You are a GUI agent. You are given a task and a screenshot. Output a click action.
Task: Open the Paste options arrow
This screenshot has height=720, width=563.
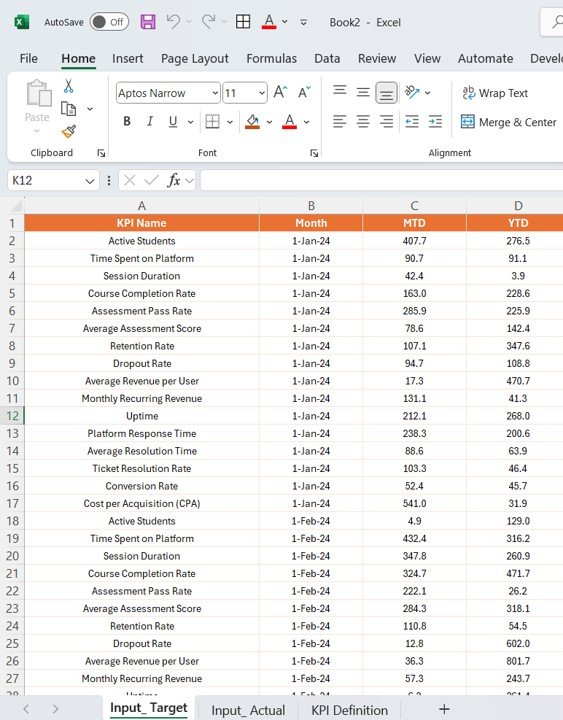(x=37, y=131)
